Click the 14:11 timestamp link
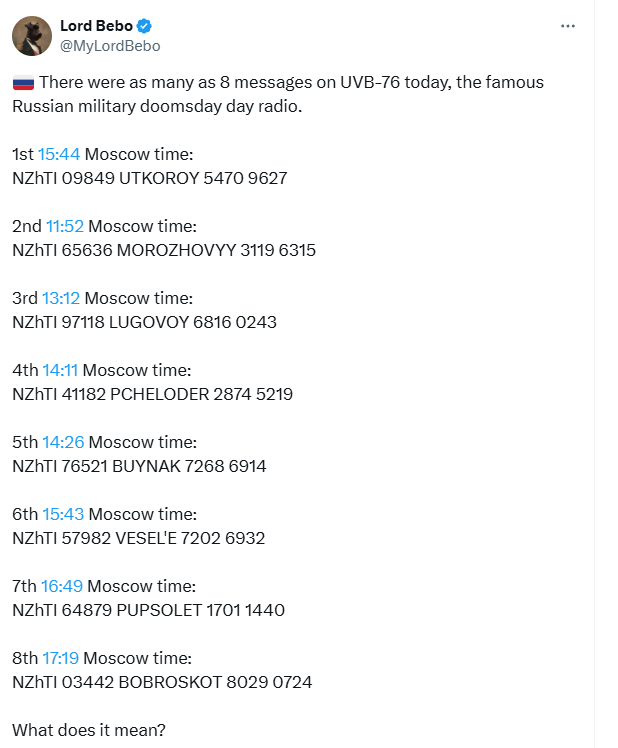This screenshot has width=618, height=748. tap(60, 370)
